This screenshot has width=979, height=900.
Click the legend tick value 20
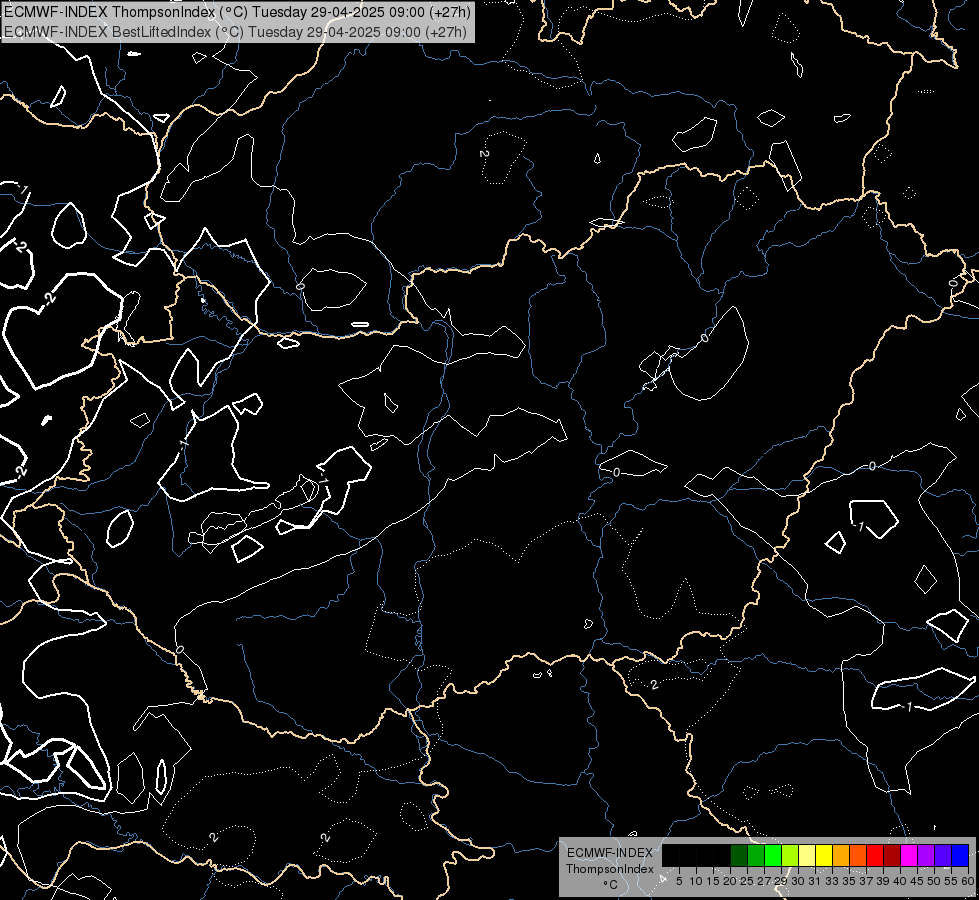click(730, 881)
